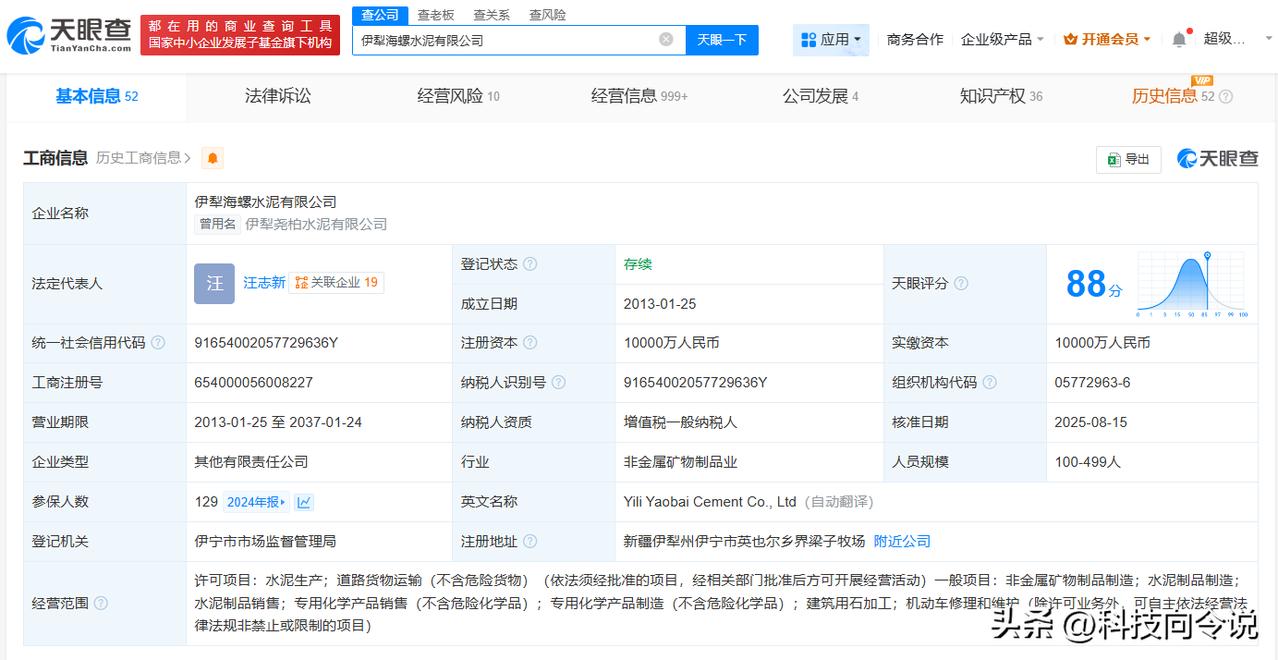Click the 88分 score distribution chart

point(1191,284)
